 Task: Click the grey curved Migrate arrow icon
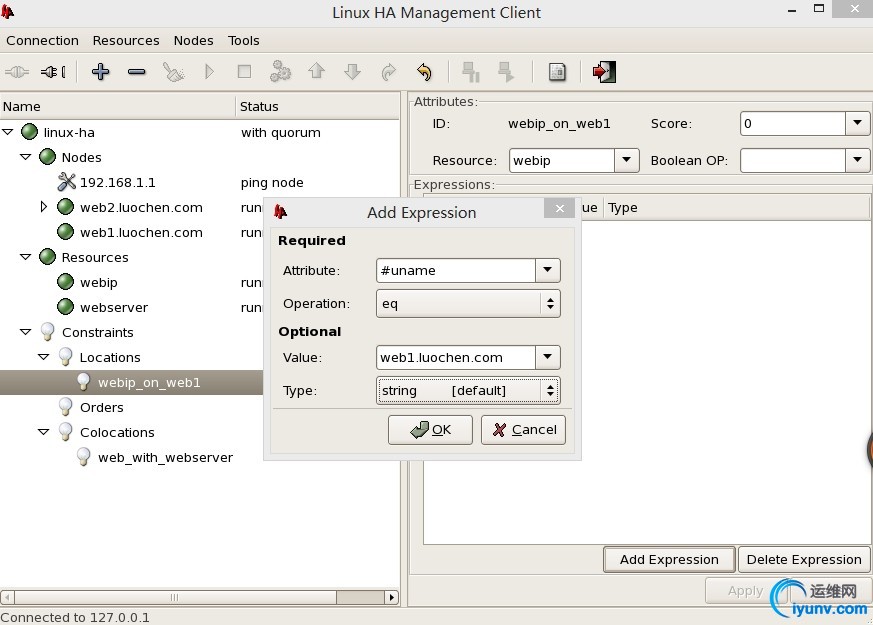(389, 72)
